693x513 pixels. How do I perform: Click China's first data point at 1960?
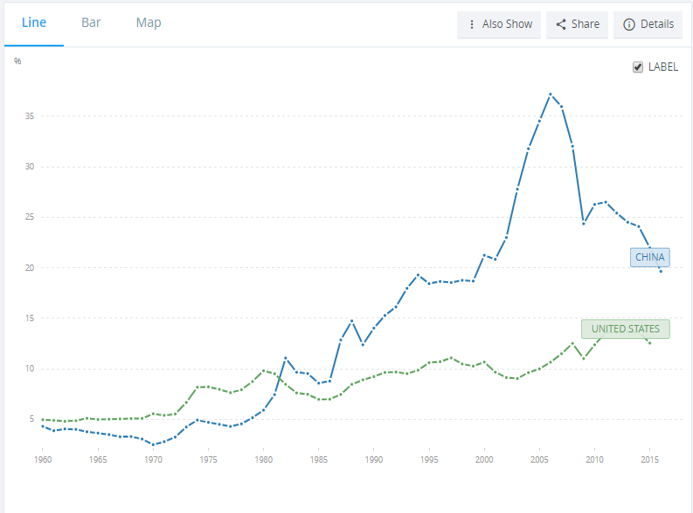pyautogui.click(x=43, y=426)
